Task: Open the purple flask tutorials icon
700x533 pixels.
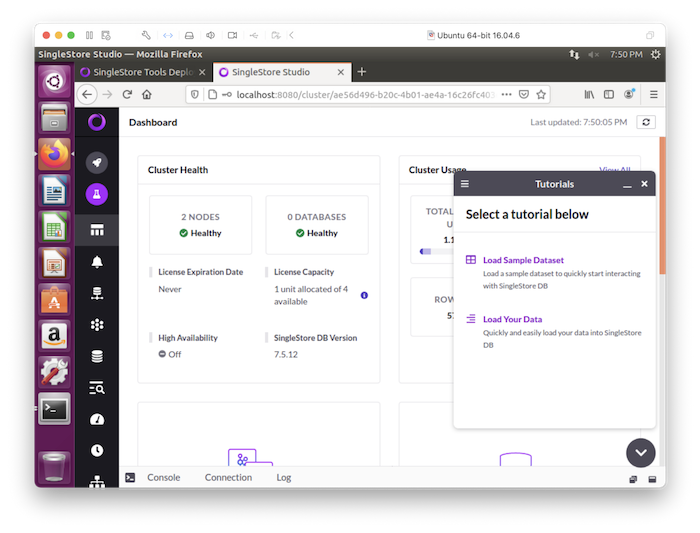Action: pyautogui.click(x=97, y=194)
